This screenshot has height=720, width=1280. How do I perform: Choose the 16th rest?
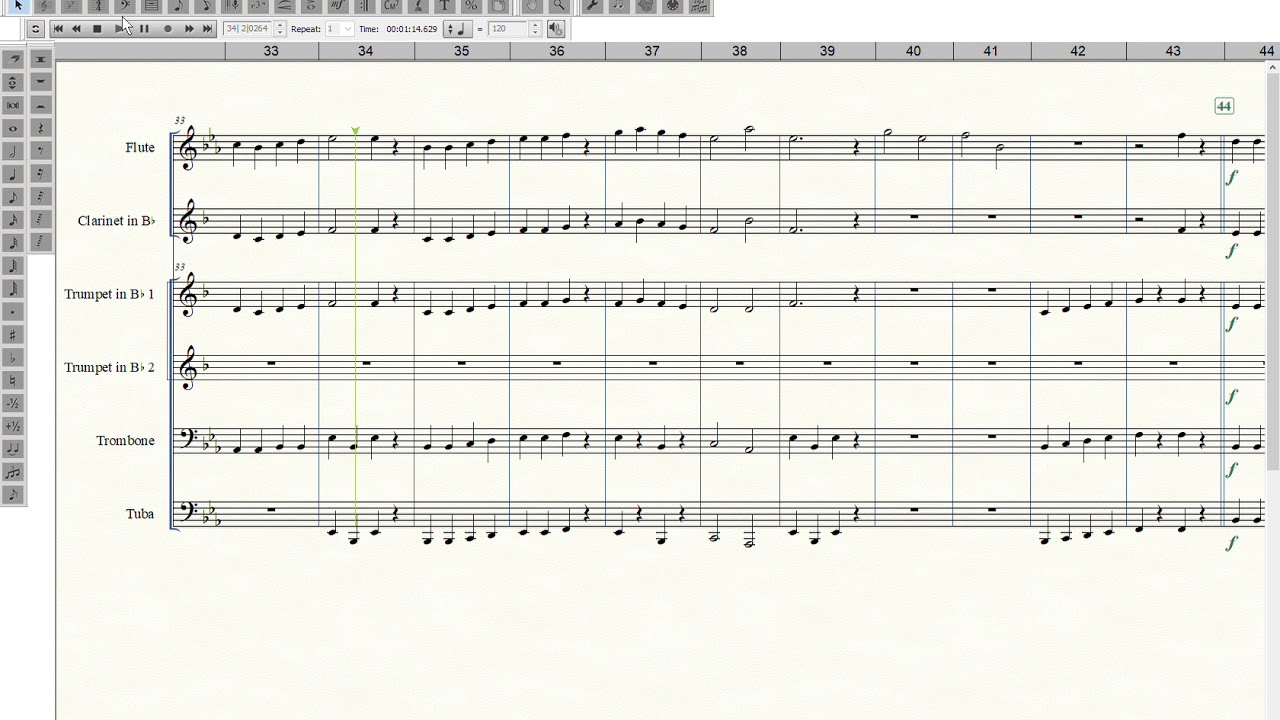click(40, 174)
